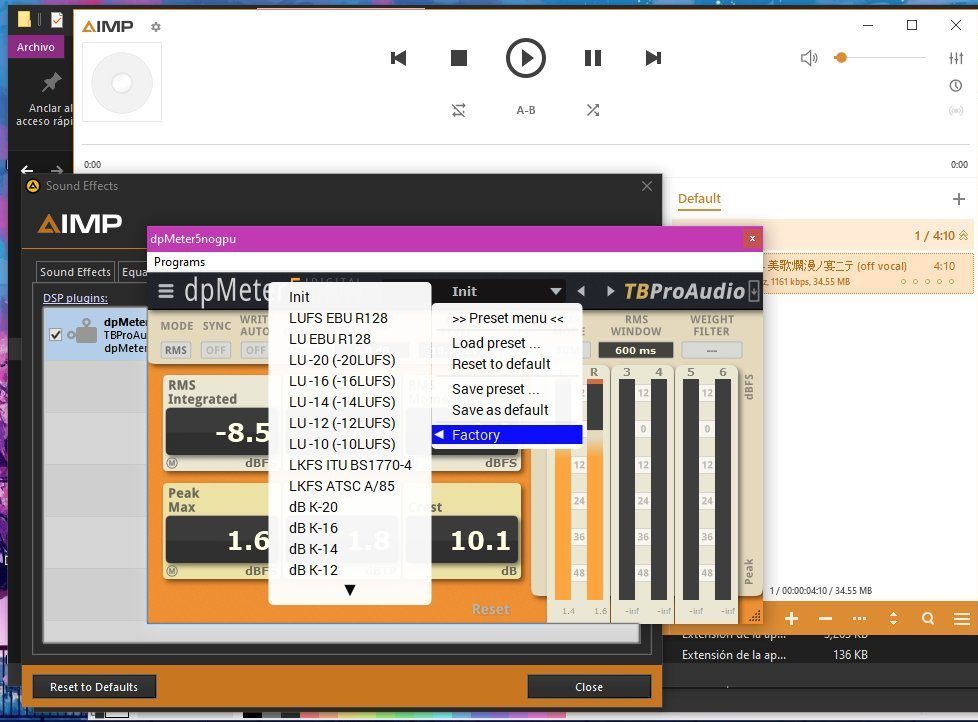The width and height of the screenshot is (978, 722).
Task: Adjust the AIMP volume slider
Action: click(879, 58)
